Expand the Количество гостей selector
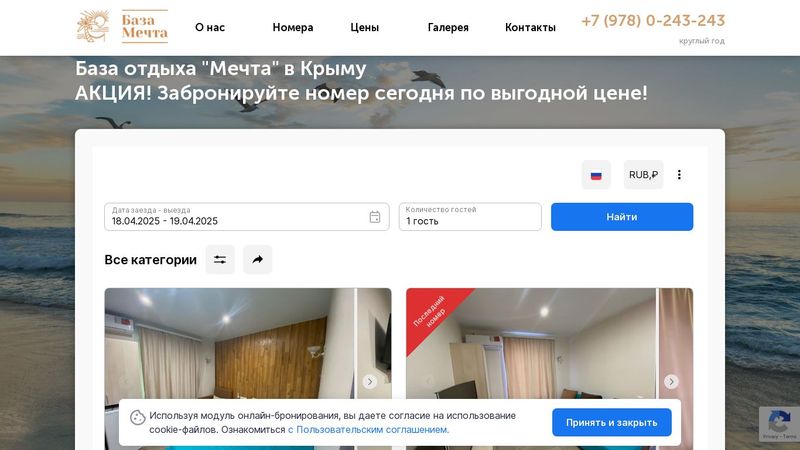800x450 pixels. [470, 217]
